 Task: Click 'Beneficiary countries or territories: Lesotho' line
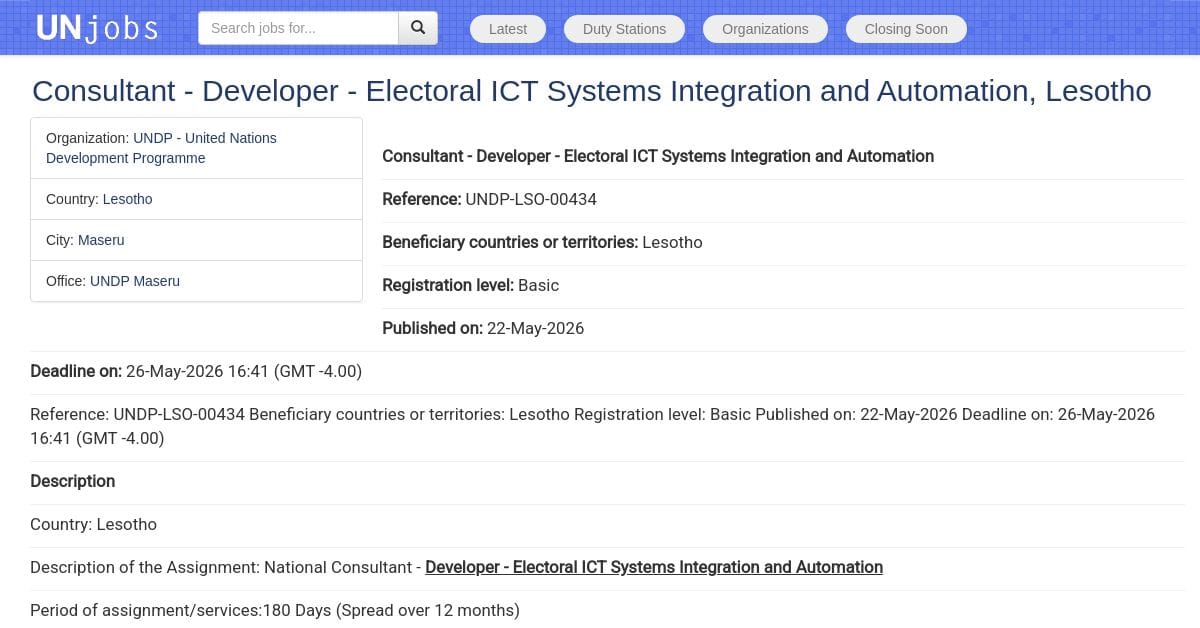(x=542, y=242)
